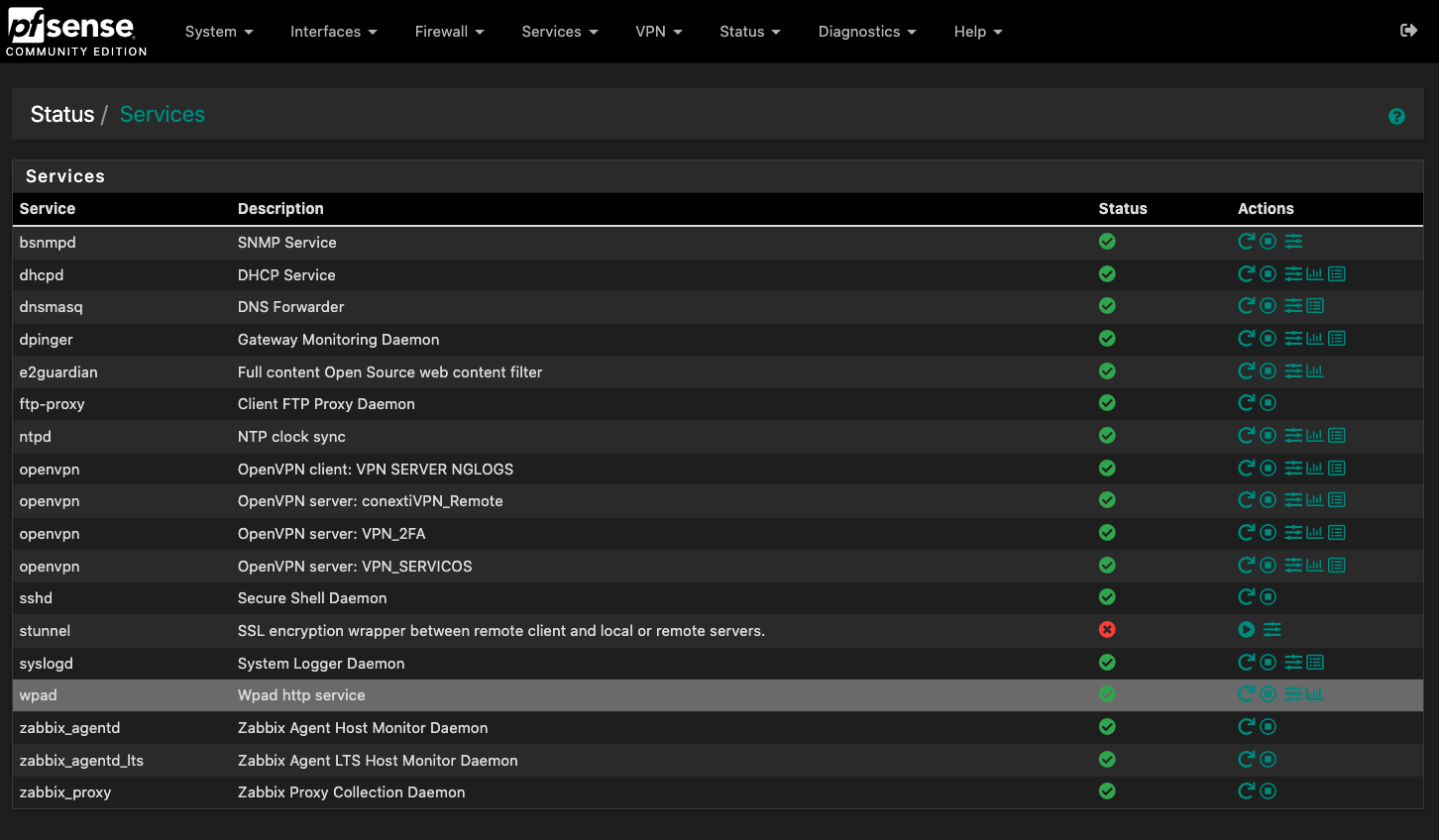
Task: Click 'Gateway Monitoring Daemon' description
Action: [338, 340]
